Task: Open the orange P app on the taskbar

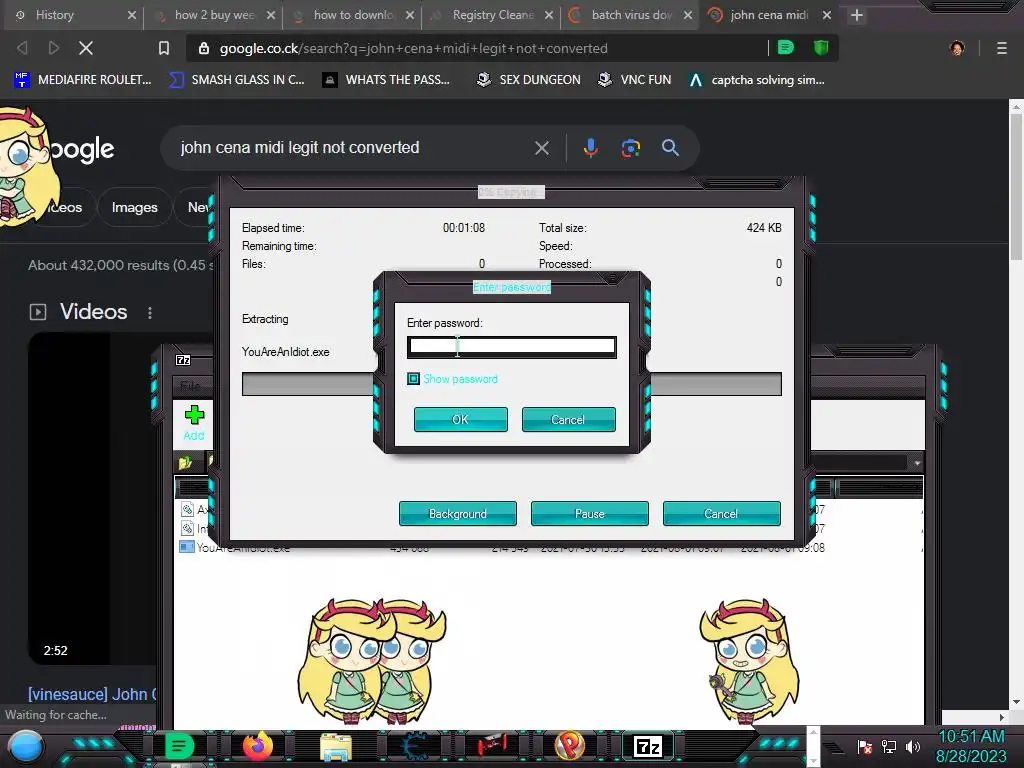Action: [x=569, y=746]
